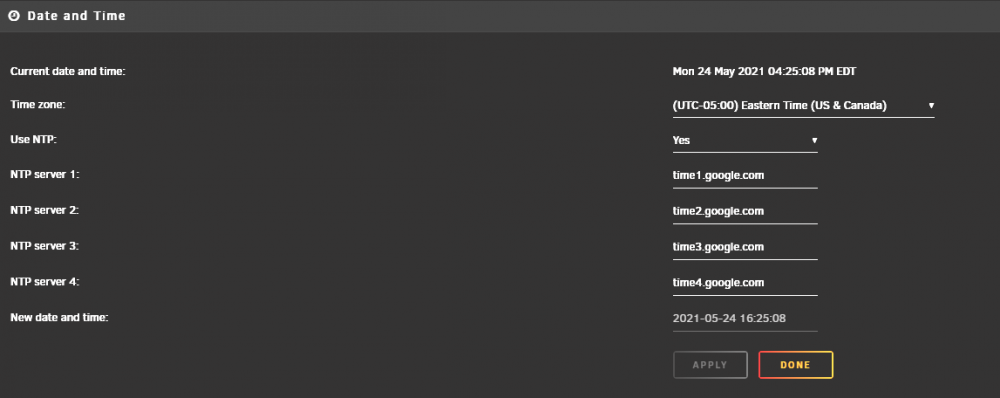Click the "Time zone:" label

[x=38, y=105]
